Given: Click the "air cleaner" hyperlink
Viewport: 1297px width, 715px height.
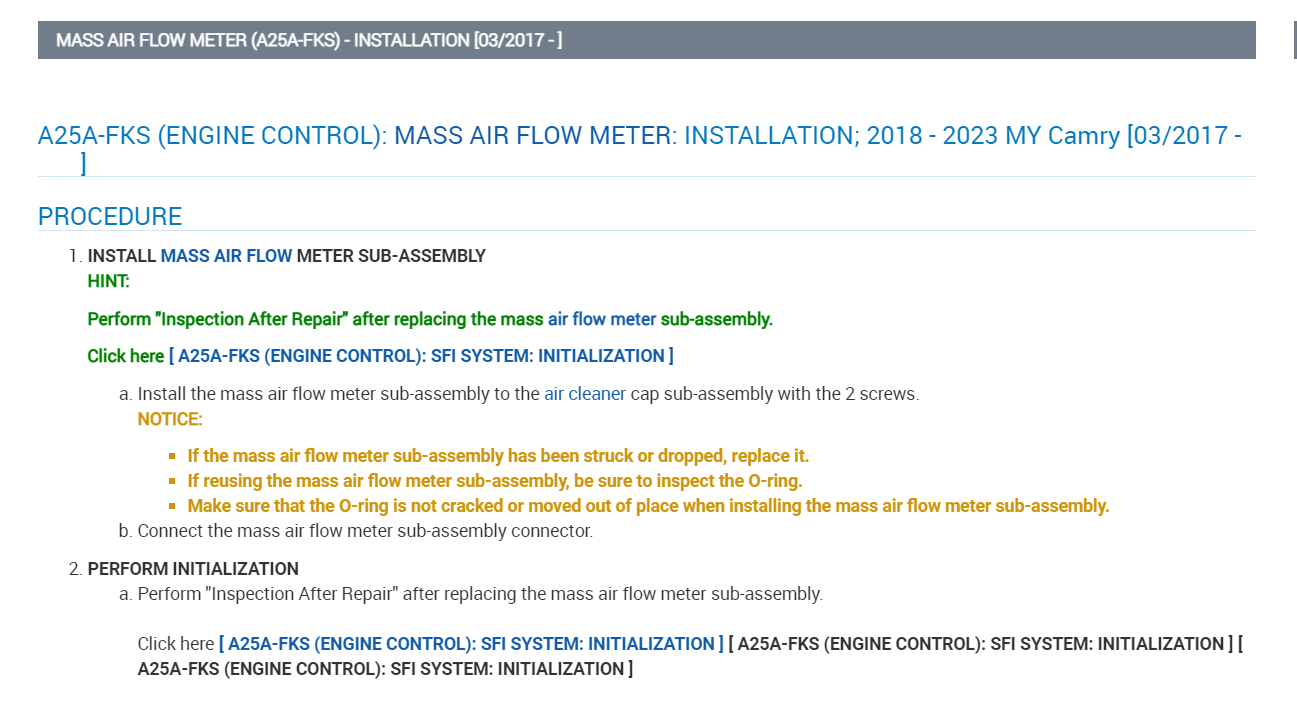Looking at the screenshot, I should pyautogui.click(x=585, y=394).
